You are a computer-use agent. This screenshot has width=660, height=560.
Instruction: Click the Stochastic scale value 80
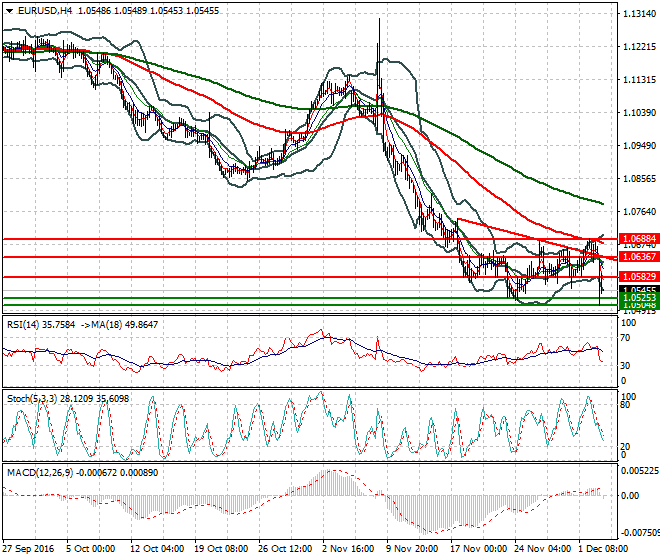point(626,405)
